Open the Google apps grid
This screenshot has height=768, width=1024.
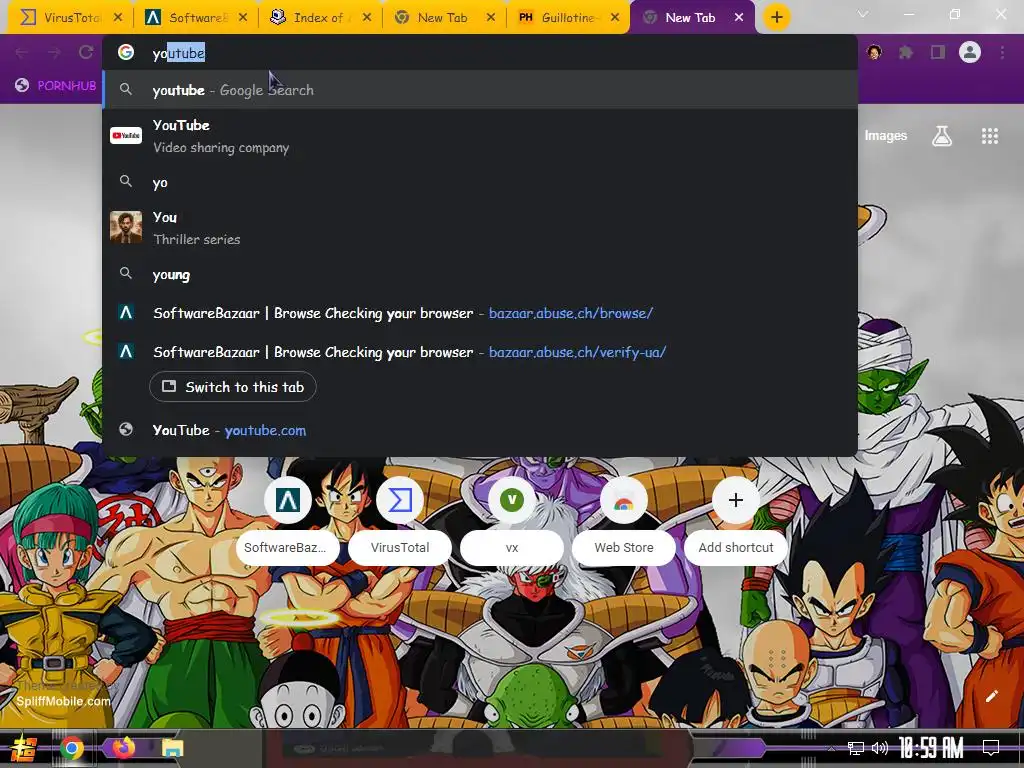(990, 136)
